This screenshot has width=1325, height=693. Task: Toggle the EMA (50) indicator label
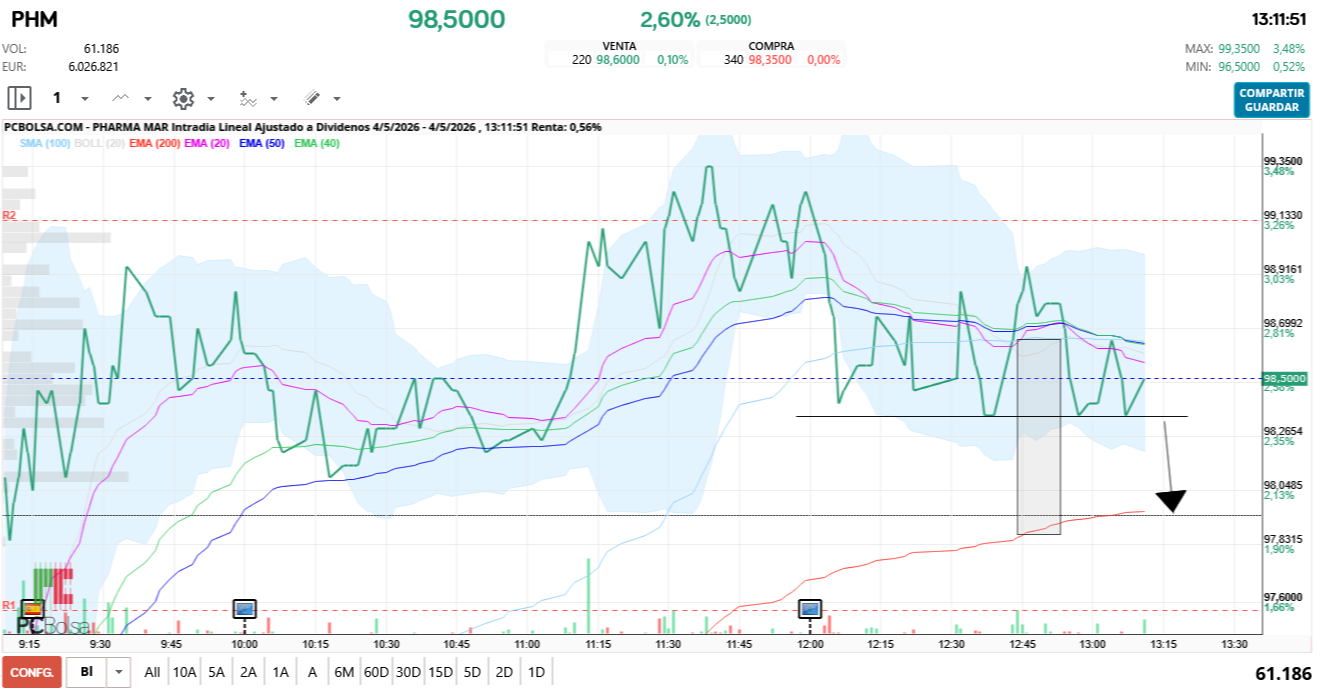coord(262,144)
